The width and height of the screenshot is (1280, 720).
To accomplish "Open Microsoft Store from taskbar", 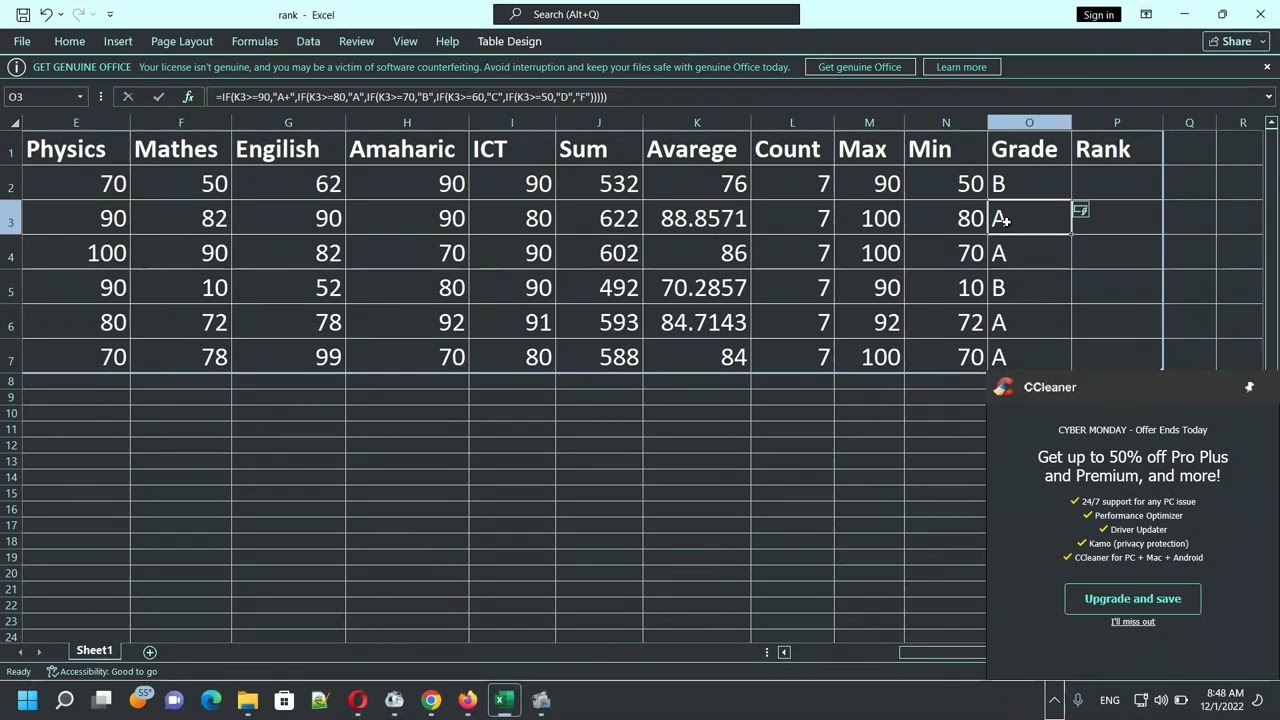I will click(x=284, y=700).
